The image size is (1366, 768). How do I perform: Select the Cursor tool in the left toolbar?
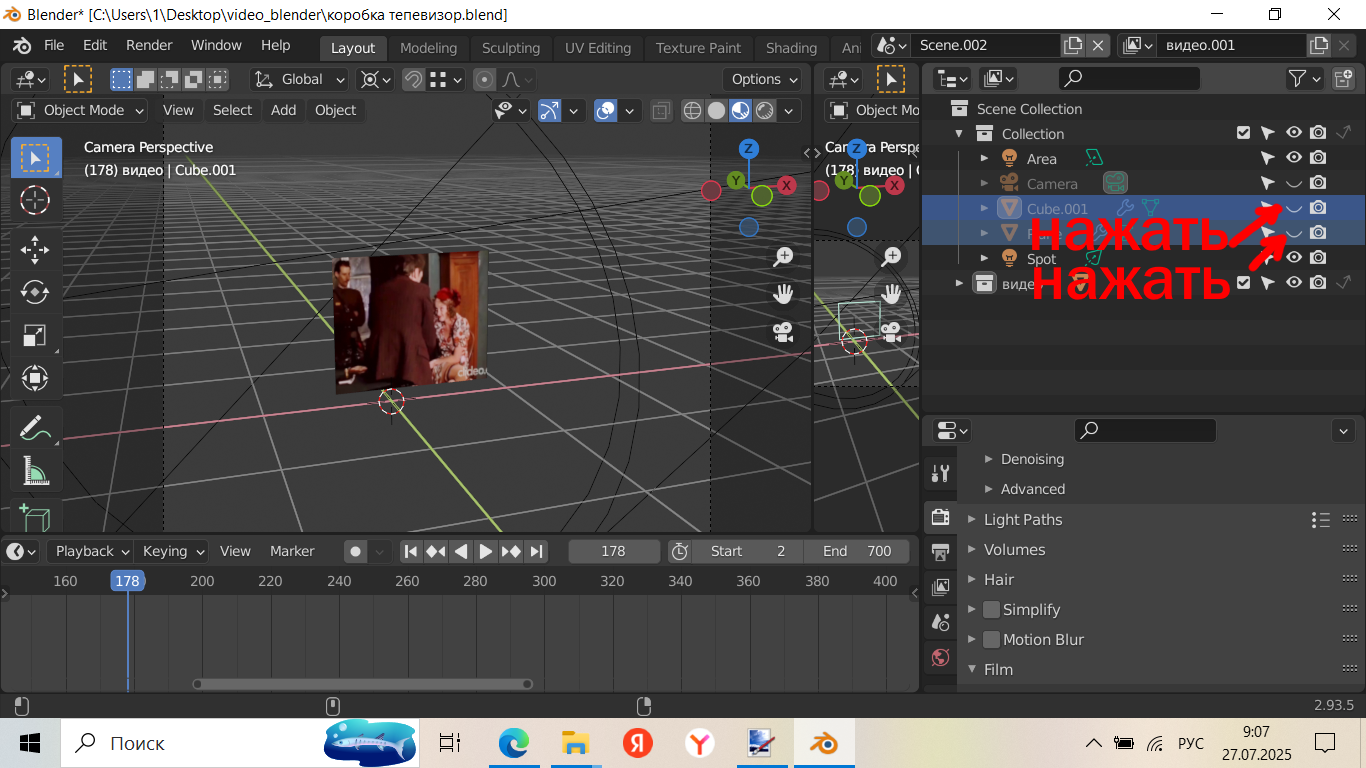[x=35, y=200]
